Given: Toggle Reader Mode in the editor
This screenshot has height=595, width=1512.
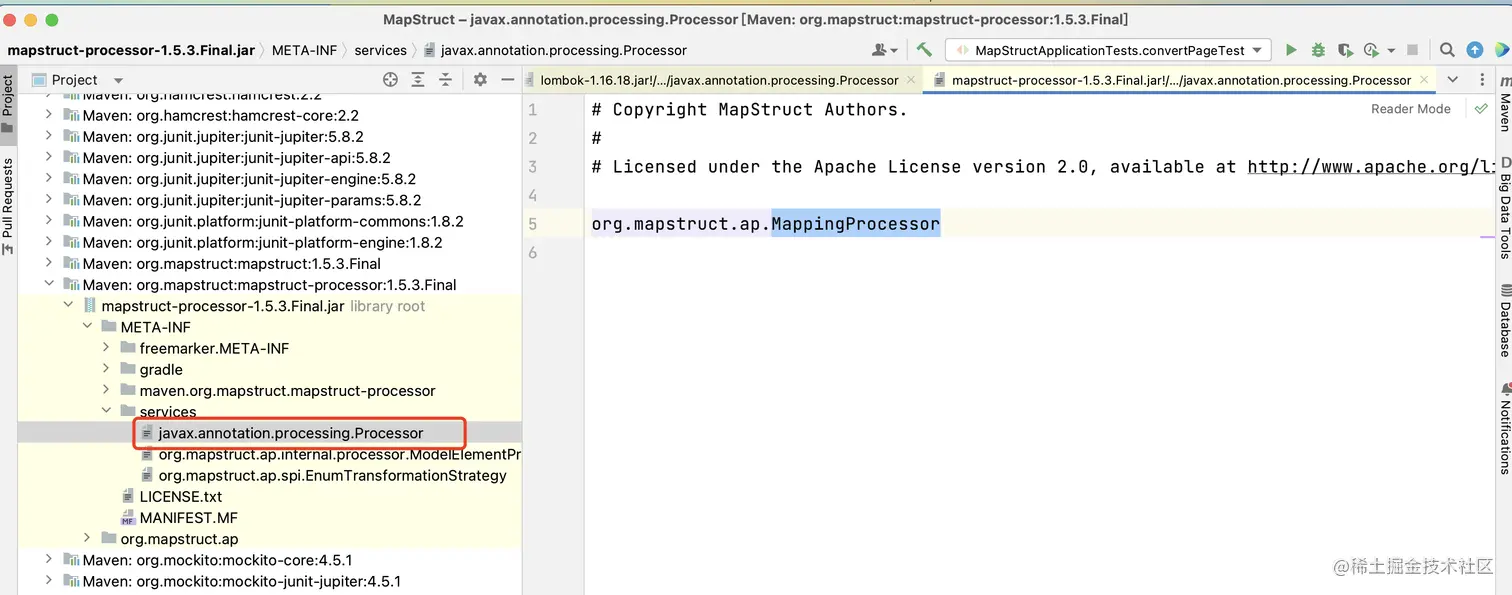Looking at the screenshot, I should pos(1410,109).
